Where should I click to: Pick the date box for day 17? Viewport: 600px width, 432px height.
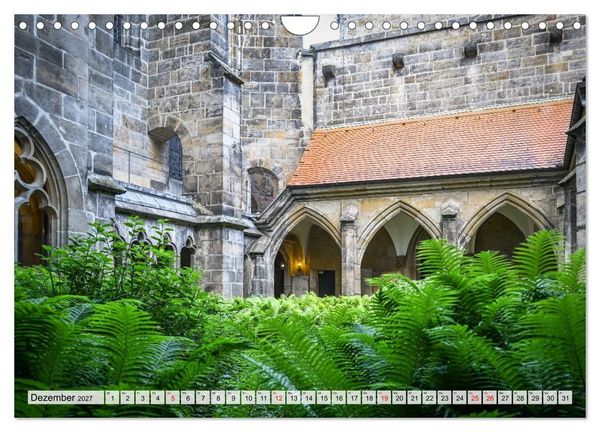click(x=354, y=398)
